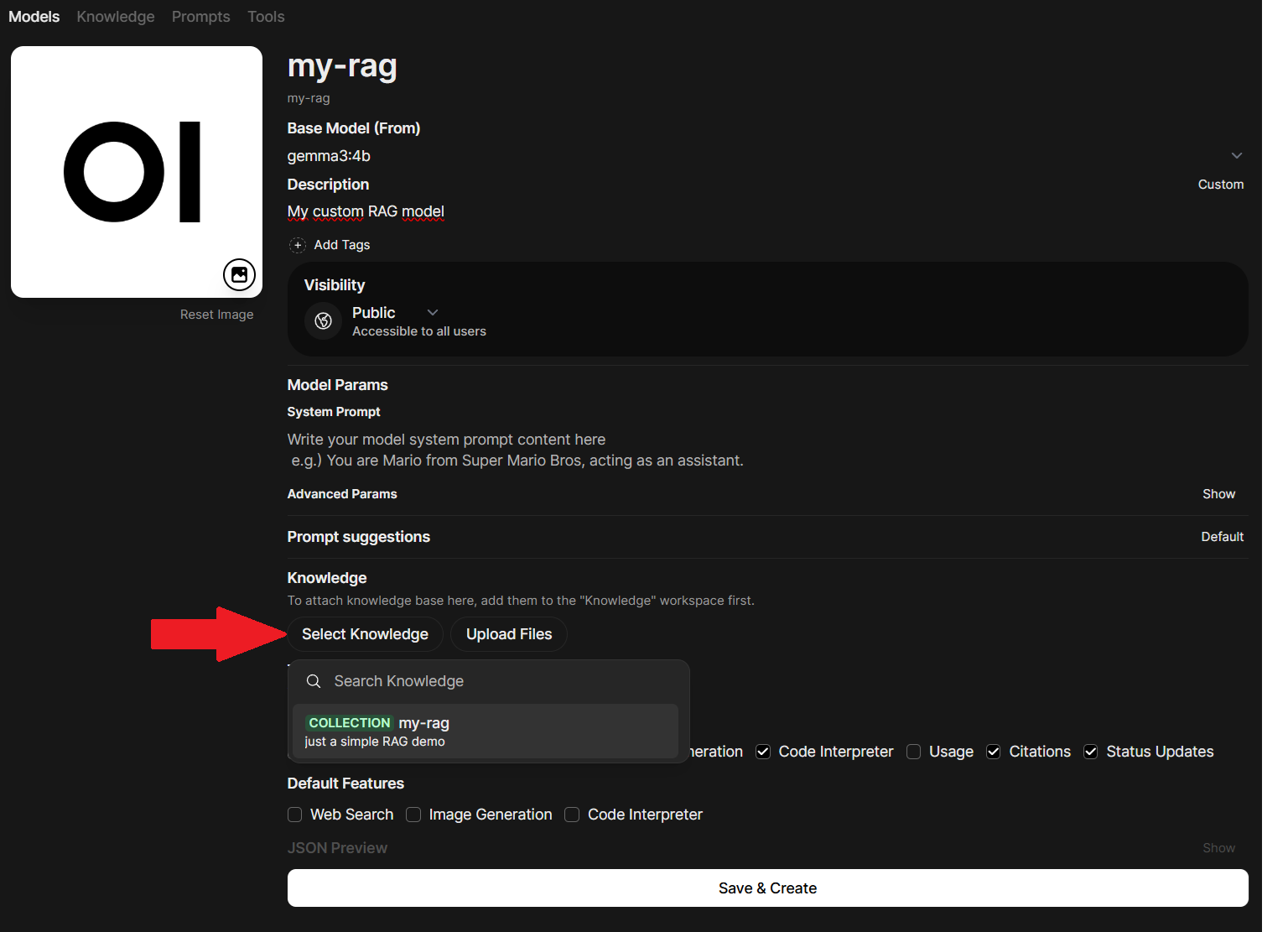This screenshot has width=1288, height=932.
Task: Click the OI model profile image
Action: pos(137,172)
